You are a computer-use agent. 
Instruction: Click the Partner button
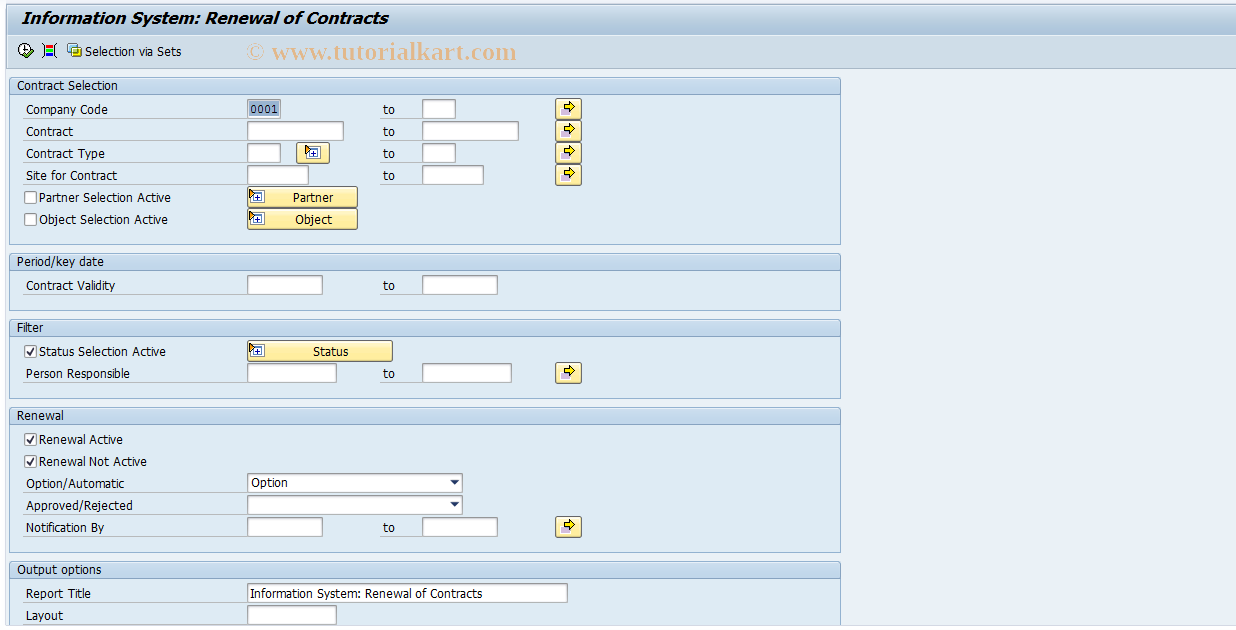(x=302, y=197)
